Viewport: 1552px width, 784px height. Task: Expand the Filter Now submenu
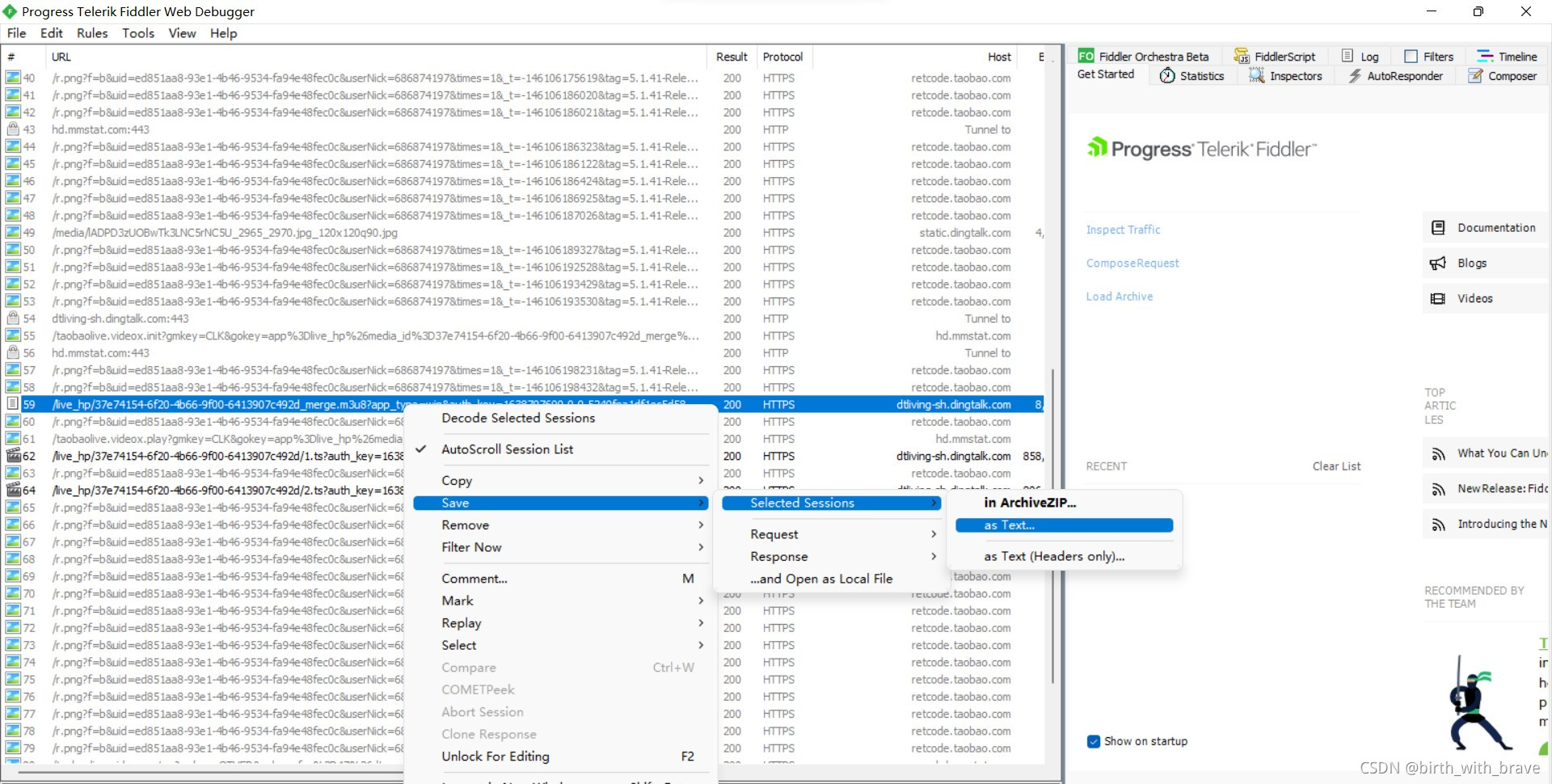(561, 547)
